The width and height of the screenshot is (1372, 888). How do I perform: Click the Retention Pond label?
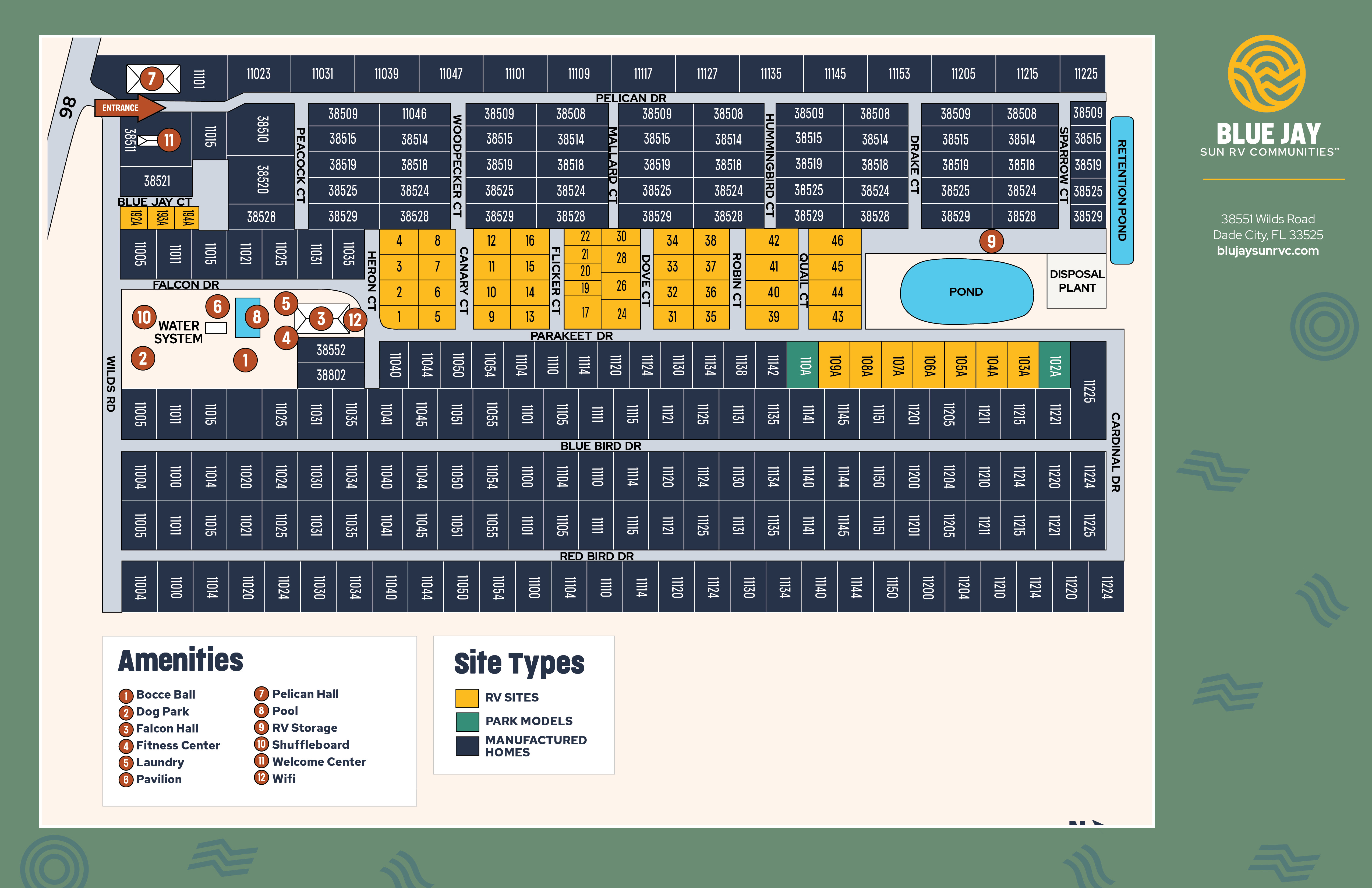coord(1121,190)
